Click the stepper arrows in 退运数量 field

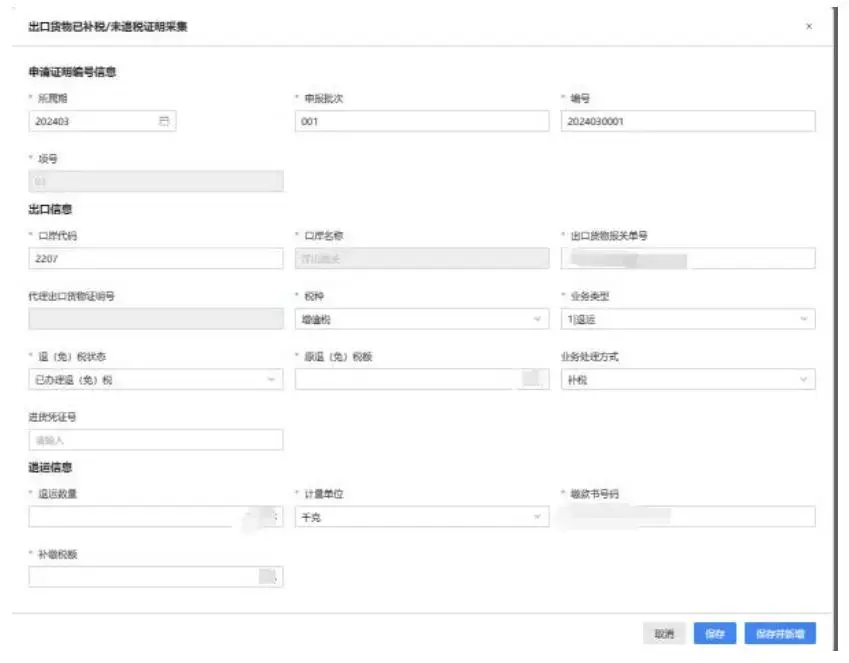pos(276,517)
